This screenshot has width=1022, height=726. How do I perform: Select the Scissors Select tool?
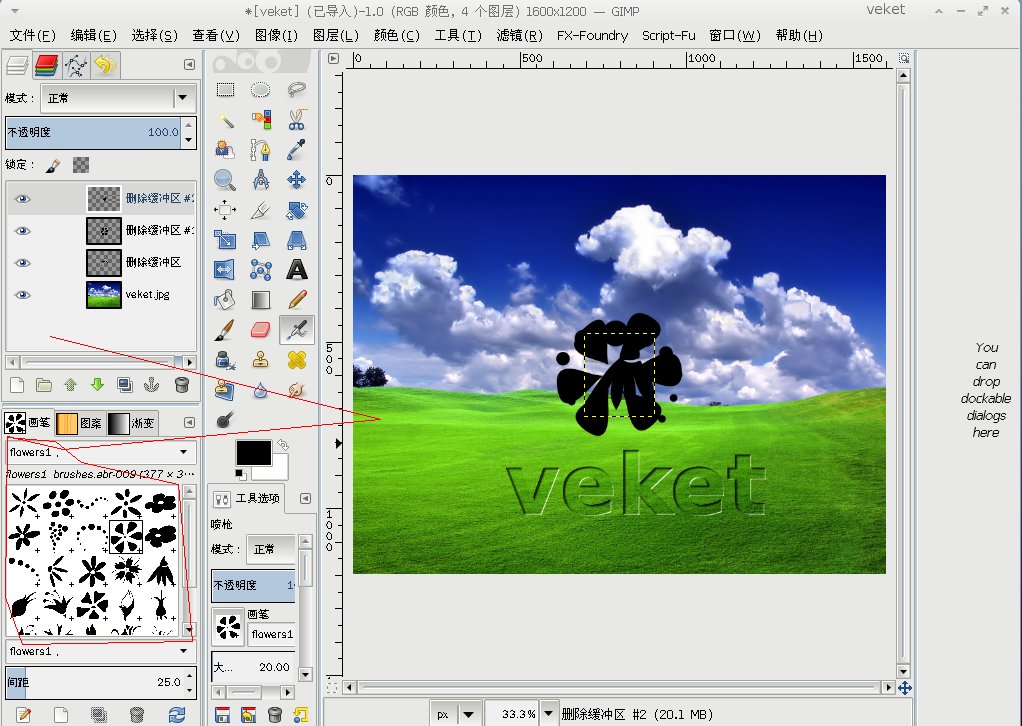(297, 119)
